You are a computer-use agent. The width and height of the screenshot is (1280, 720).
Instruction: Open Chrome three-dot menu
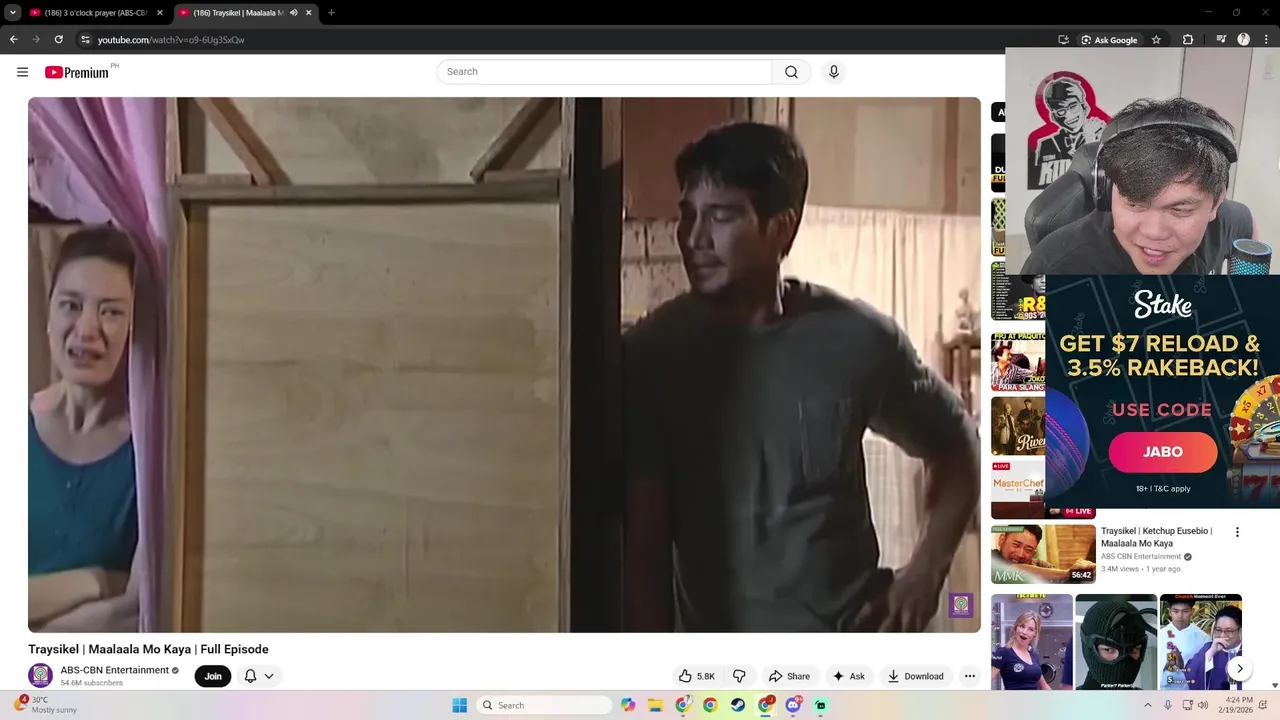click(1266, 40)
